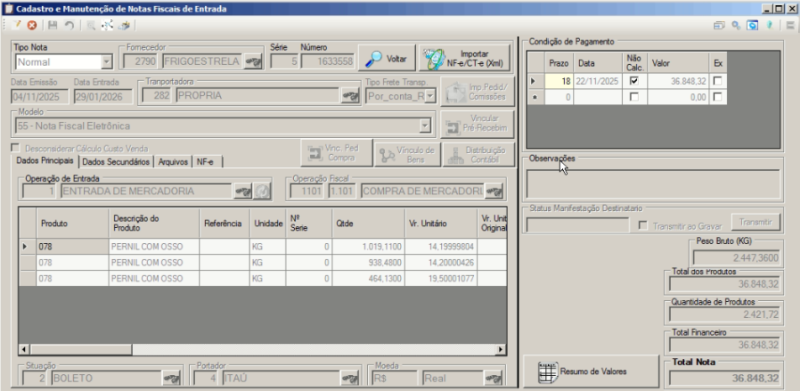The height and width of the screenshot is (391, 800).
Task: Open lookup beside COMPRA DE MERCADORIA
Action: (494, 191)
